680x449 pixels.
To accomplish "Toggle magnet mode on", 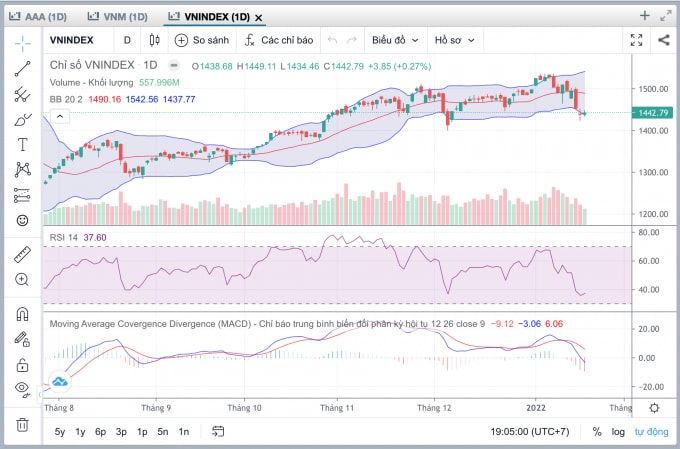I will [23, 314].
